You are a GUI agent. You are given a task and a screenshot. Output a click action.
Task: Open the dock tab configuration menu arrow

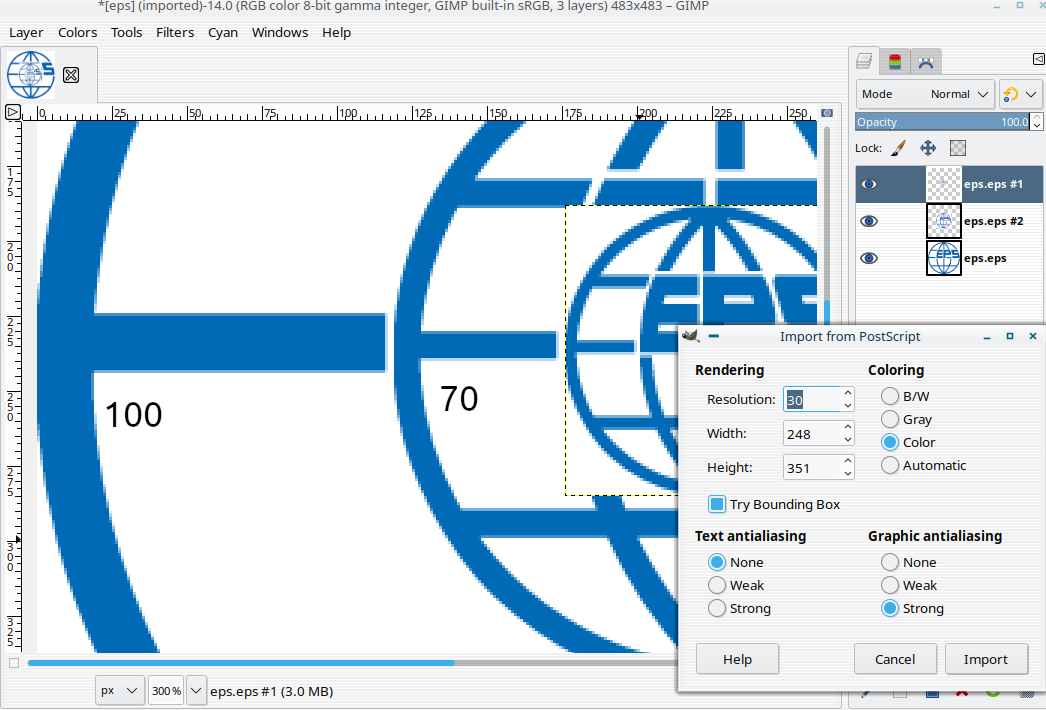[x=1039, y=59]
